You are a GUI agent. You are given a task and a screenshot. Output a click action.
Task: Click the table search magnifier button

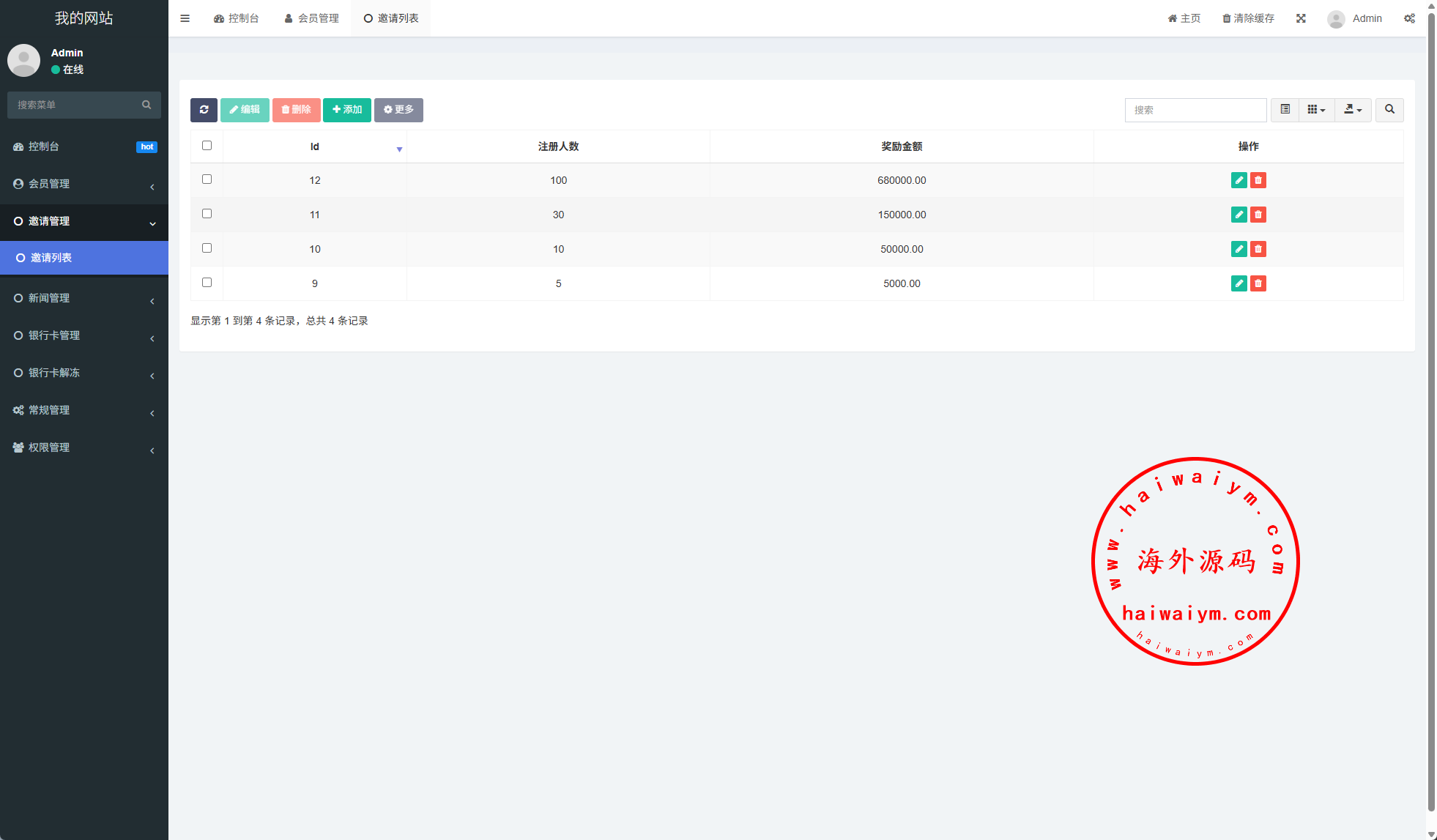[1389, 110]
